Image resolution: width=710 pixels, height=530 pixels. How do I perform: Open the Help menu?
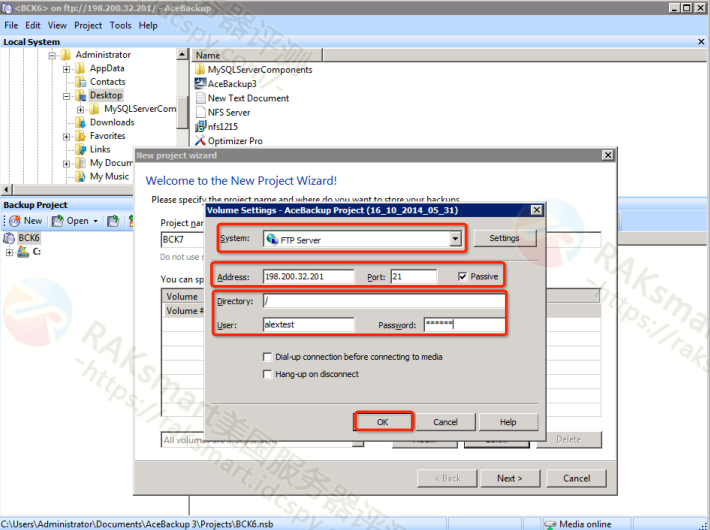coord(148,25)
